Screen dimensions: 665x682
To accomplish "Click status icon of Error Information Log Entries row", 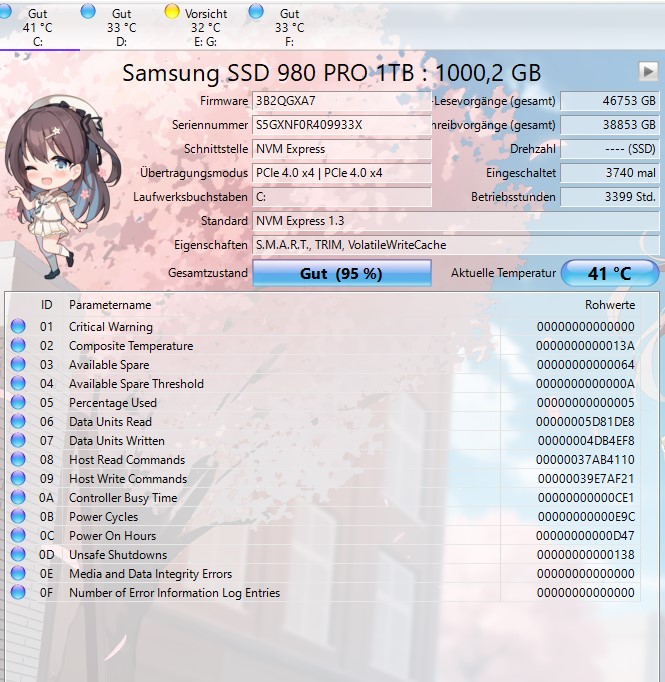I will pyautogui.click(x=18, y=592).
